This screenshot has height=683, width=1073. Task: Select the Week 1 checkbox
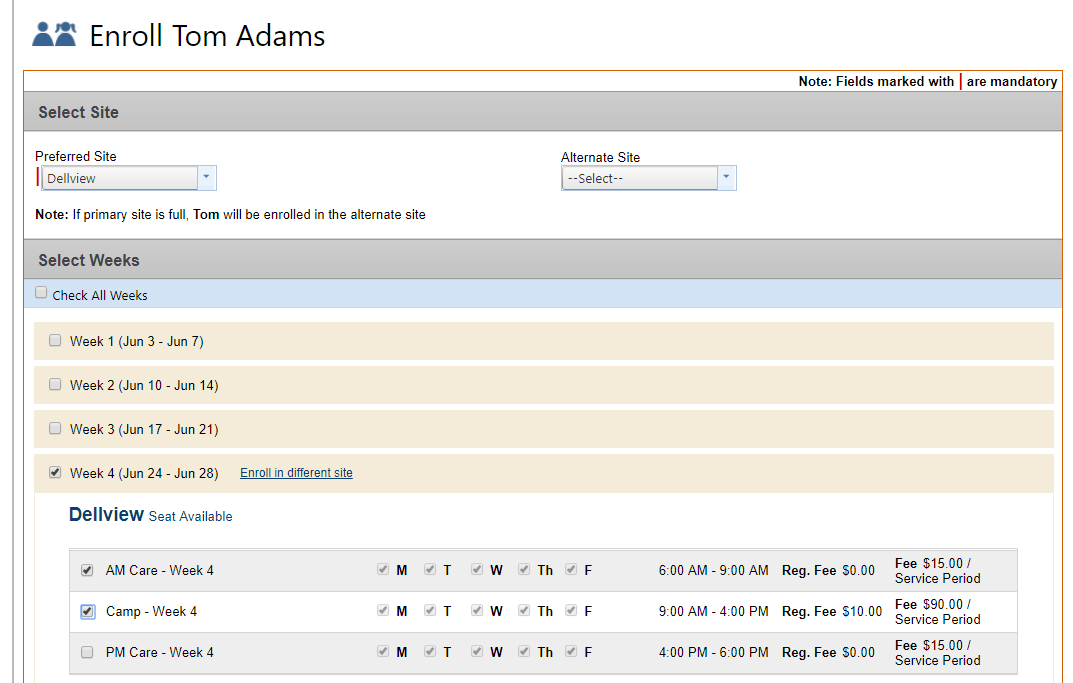pyautogui.click(x=55, y=340)
